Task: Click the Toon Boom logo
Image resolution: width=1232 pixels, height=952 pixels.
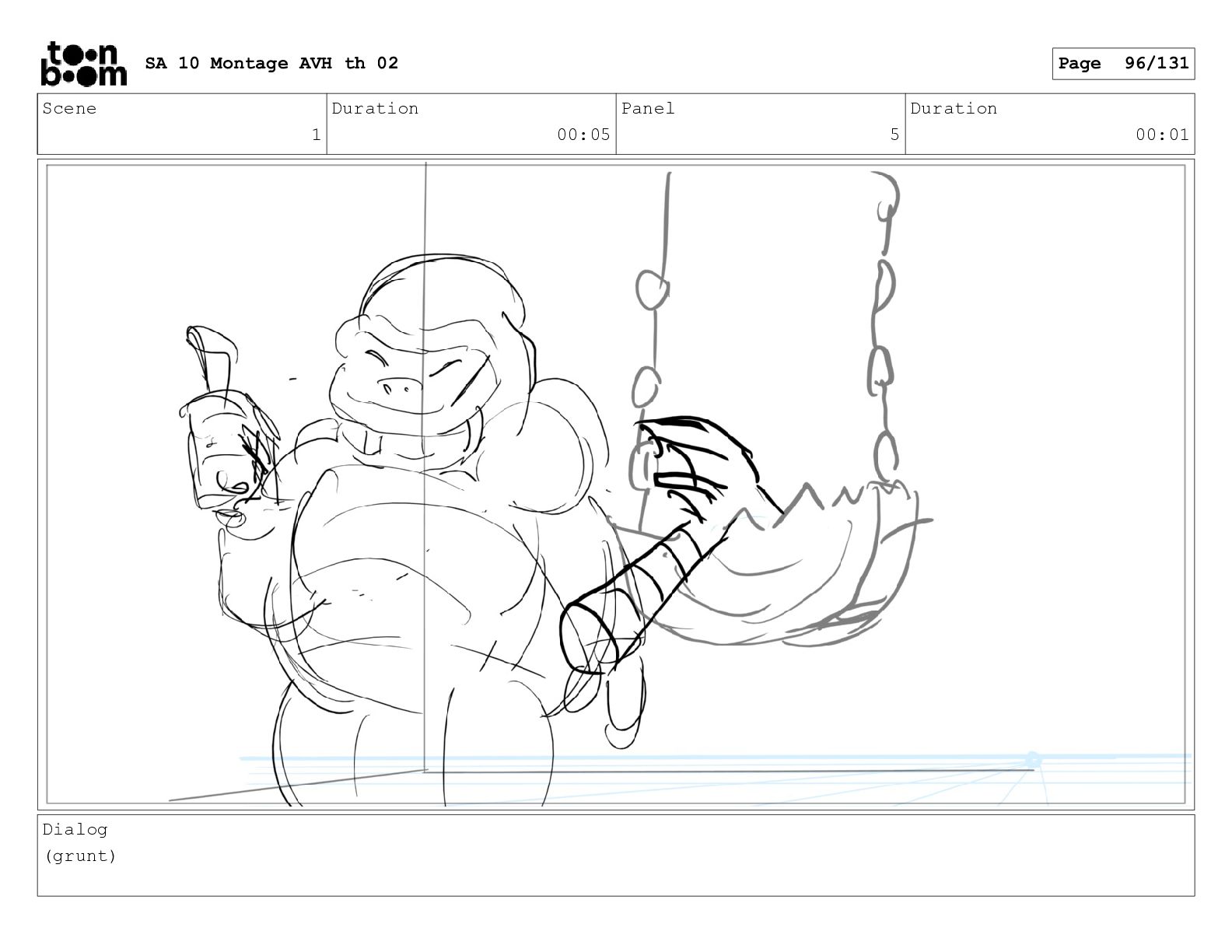Action: pyautogui.click(x=83, y=63)
